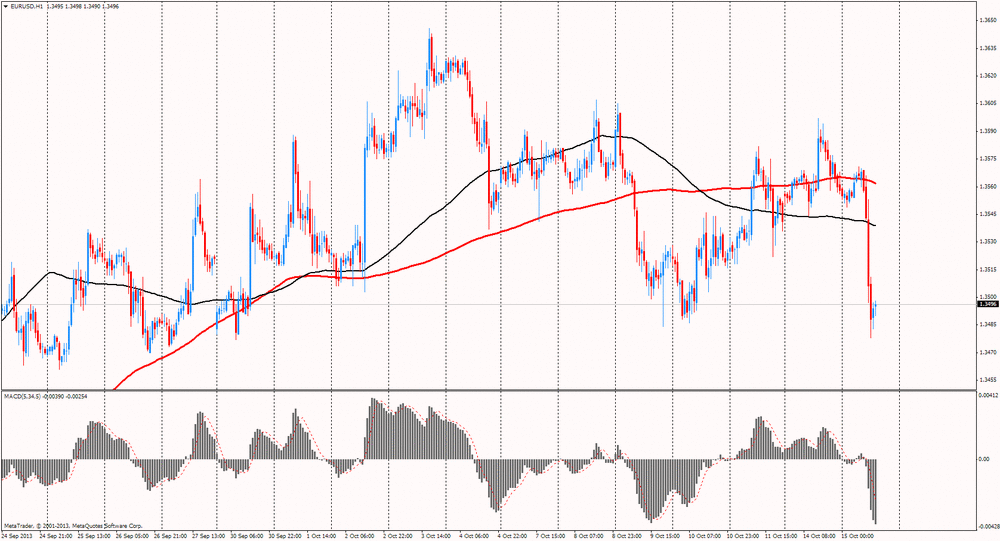1000x541 pixels.
Task: Click the 4 Oct 22:00 time label
Action: point(513,536)
